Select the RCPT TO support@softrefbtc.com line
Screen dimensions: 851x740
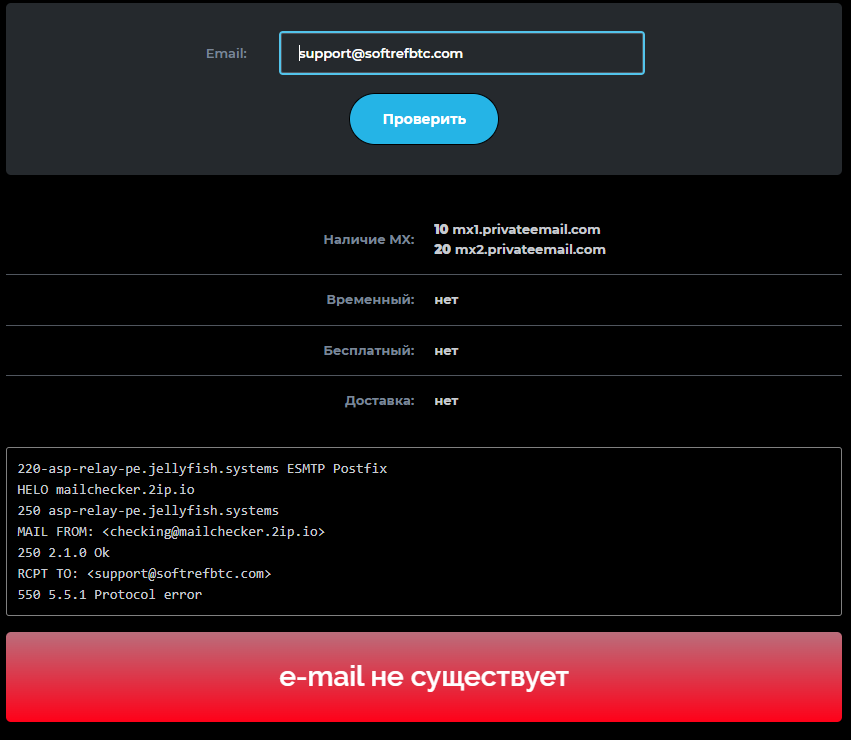(146, 573)
